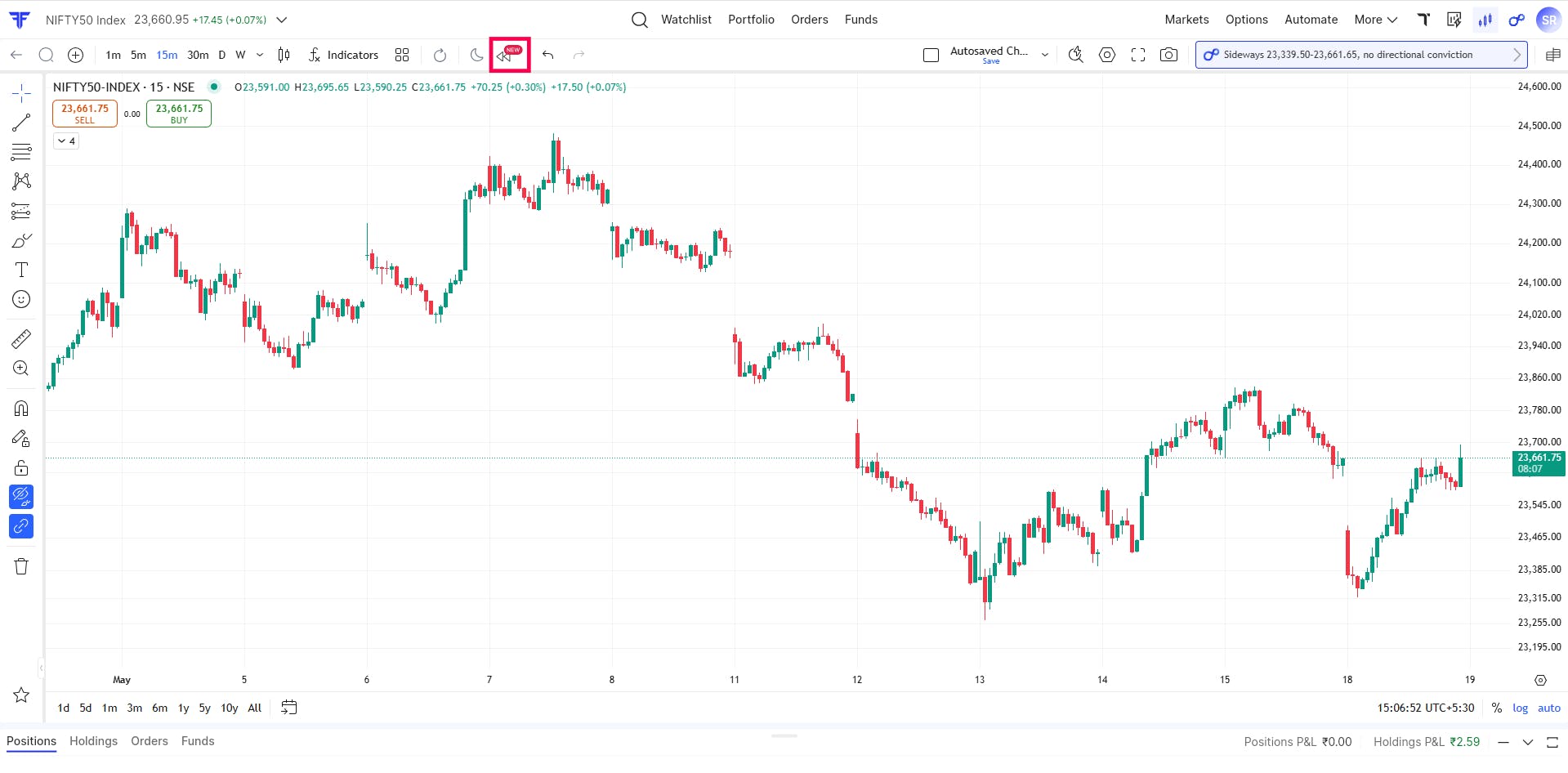Screen dimensions: 1568x773
Task: Enter fullscreen chart mode
Action: click(1138, 55)
